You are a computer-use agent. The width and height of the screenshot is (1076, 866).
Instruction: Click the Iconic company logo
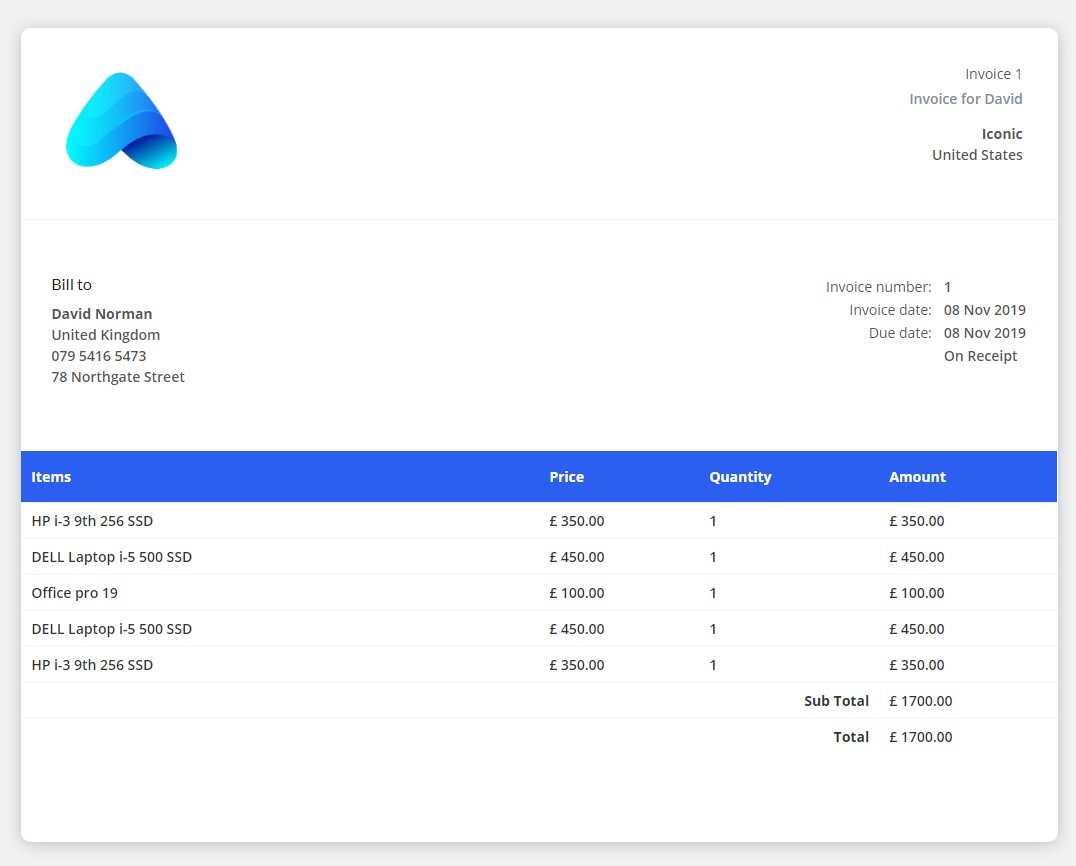click(x=120, y=120)
